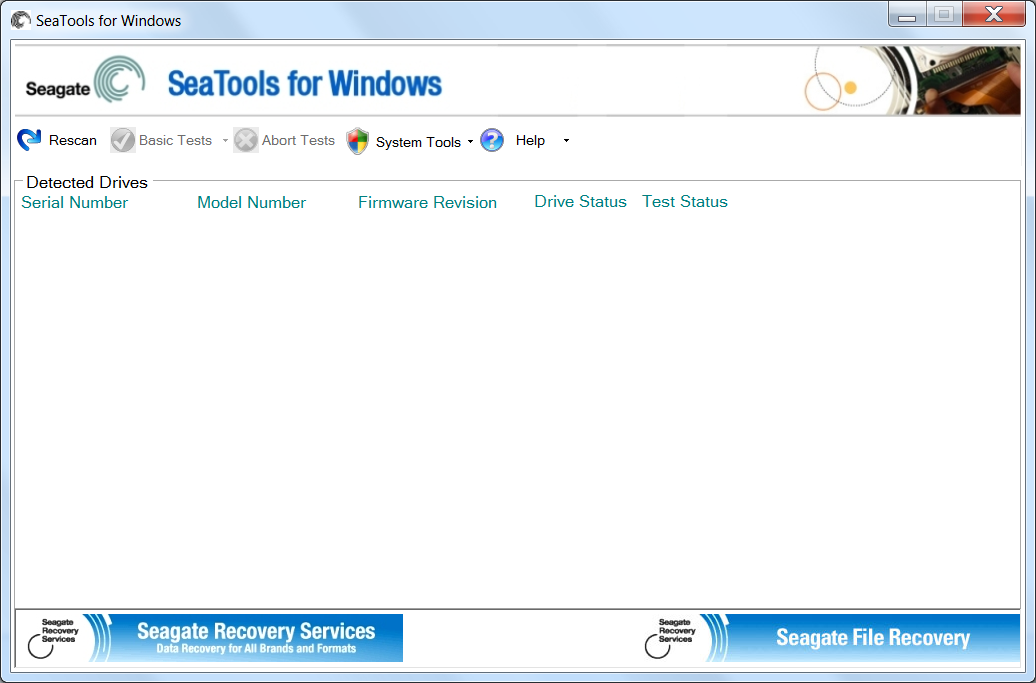Click the Detected Drives group label
The image size is (1036, 683).
click(x=87, y=182)
